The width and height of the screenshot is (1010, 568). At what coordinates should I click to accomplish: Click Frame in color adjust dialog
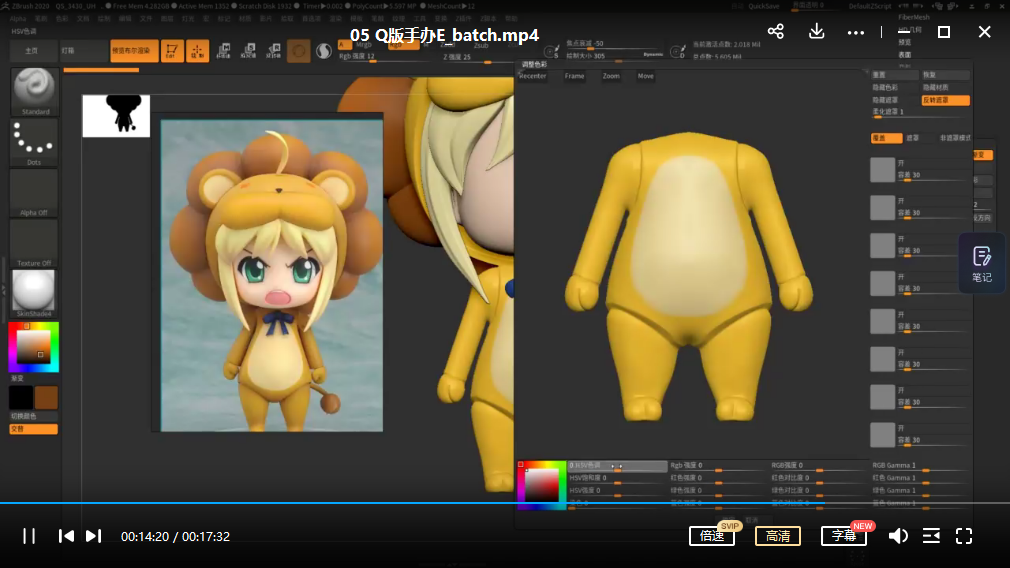(x=575, y=76)
